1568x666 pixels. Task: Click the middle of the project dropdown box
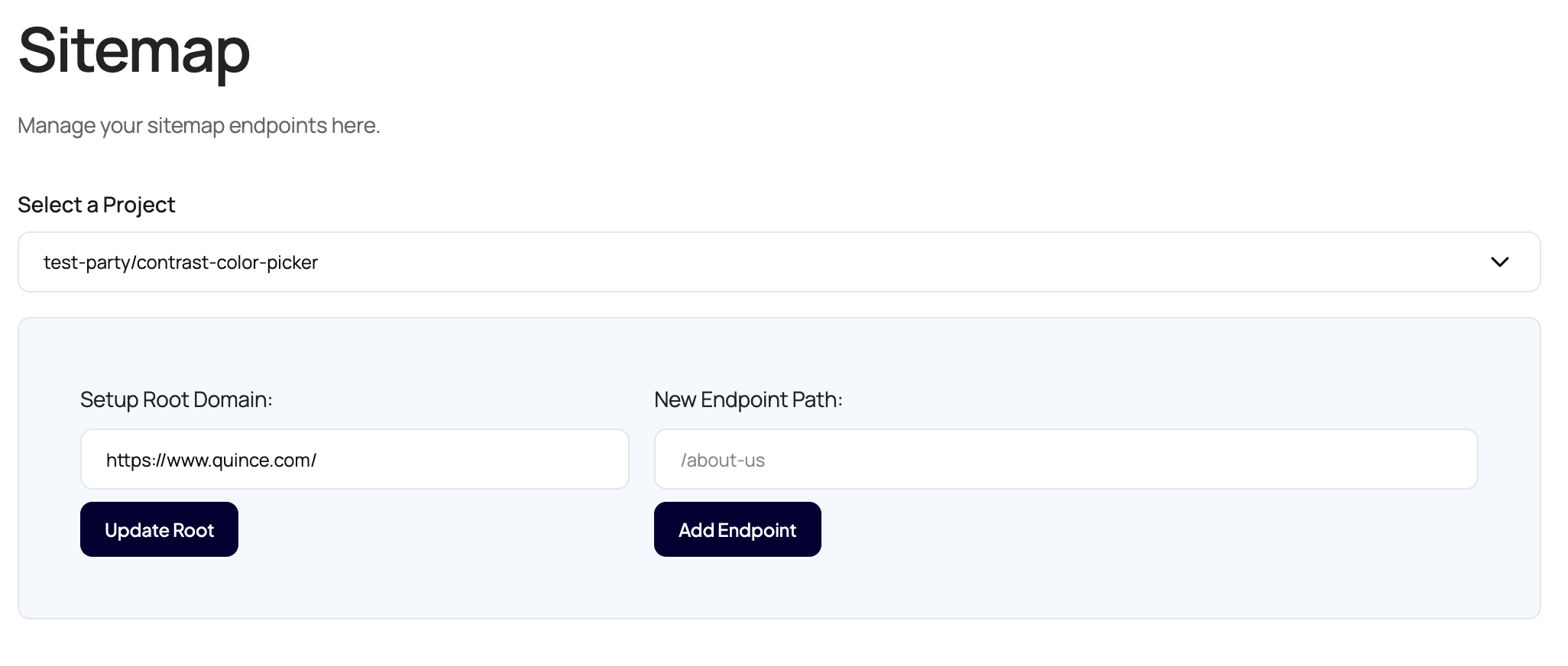[x=779, y=262]
